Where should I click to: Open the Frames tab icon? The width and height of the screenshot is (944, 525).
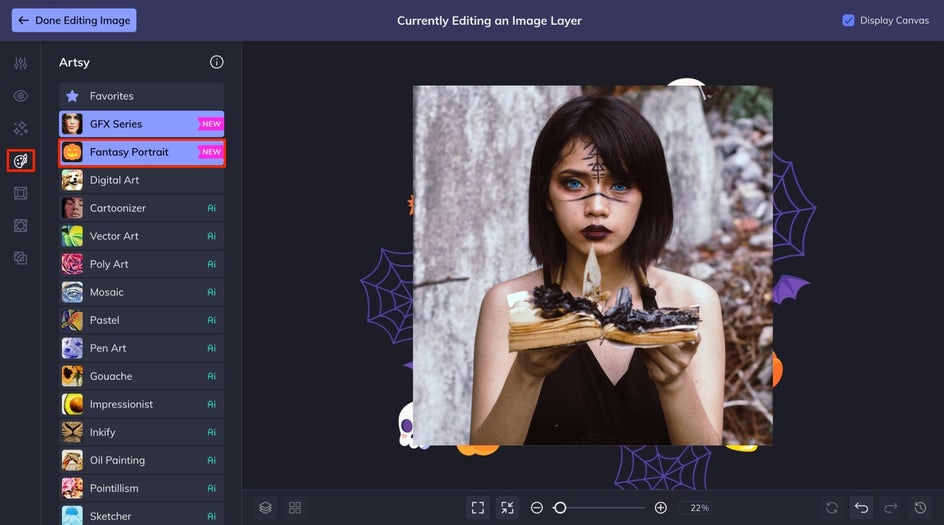click(x=20, y=193)
